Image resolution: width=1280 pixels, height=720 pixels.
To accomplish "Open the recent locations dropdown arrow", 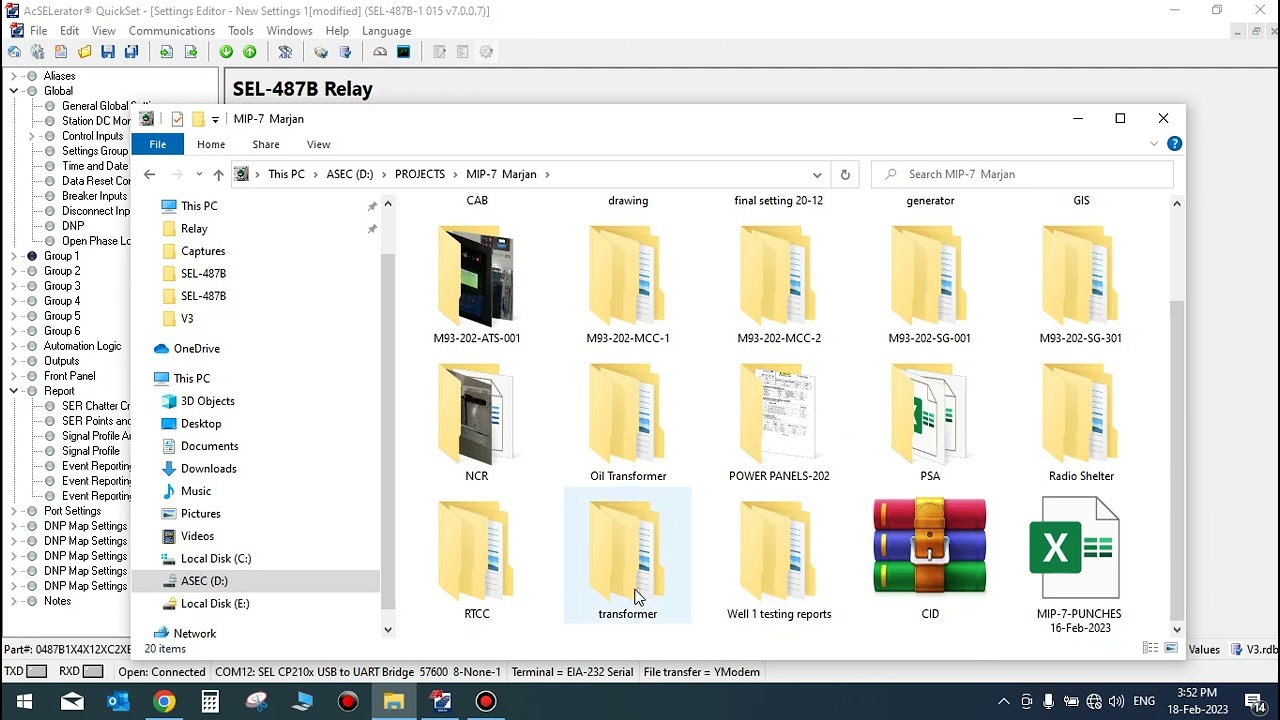I will (x=199, y=175).
